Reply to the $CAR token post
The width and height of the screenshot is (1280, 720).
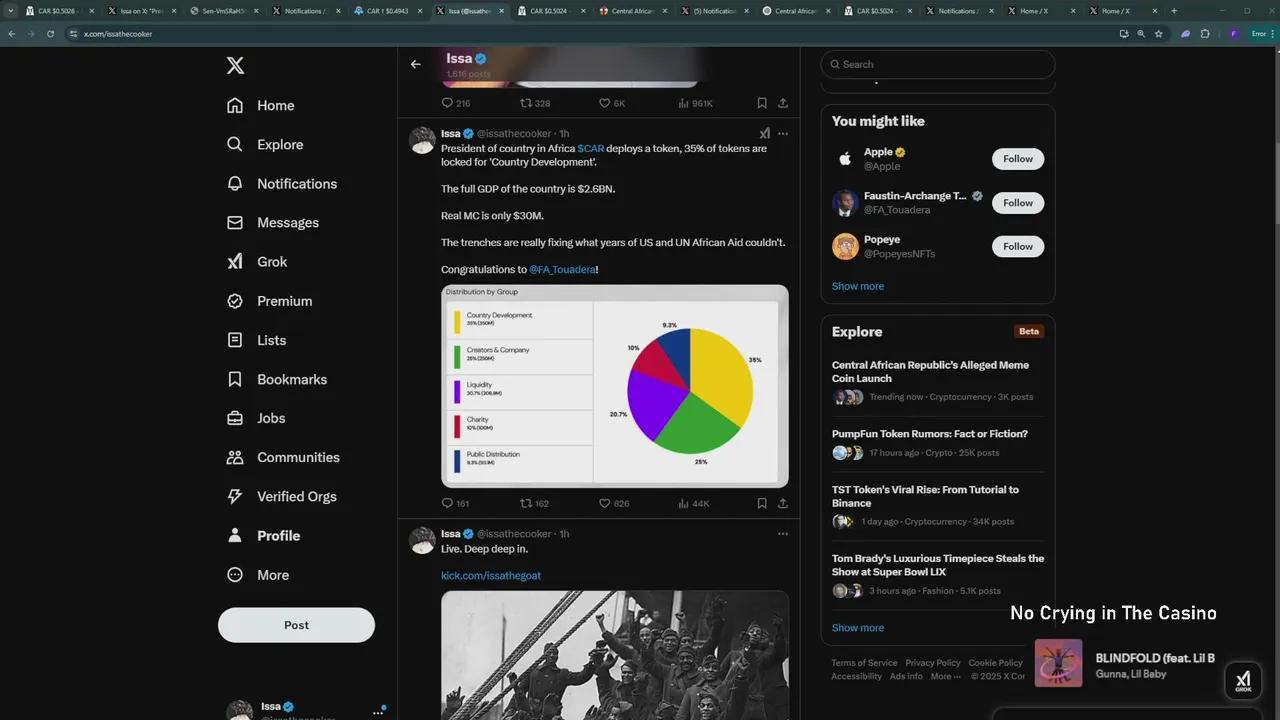coord(448,503)
